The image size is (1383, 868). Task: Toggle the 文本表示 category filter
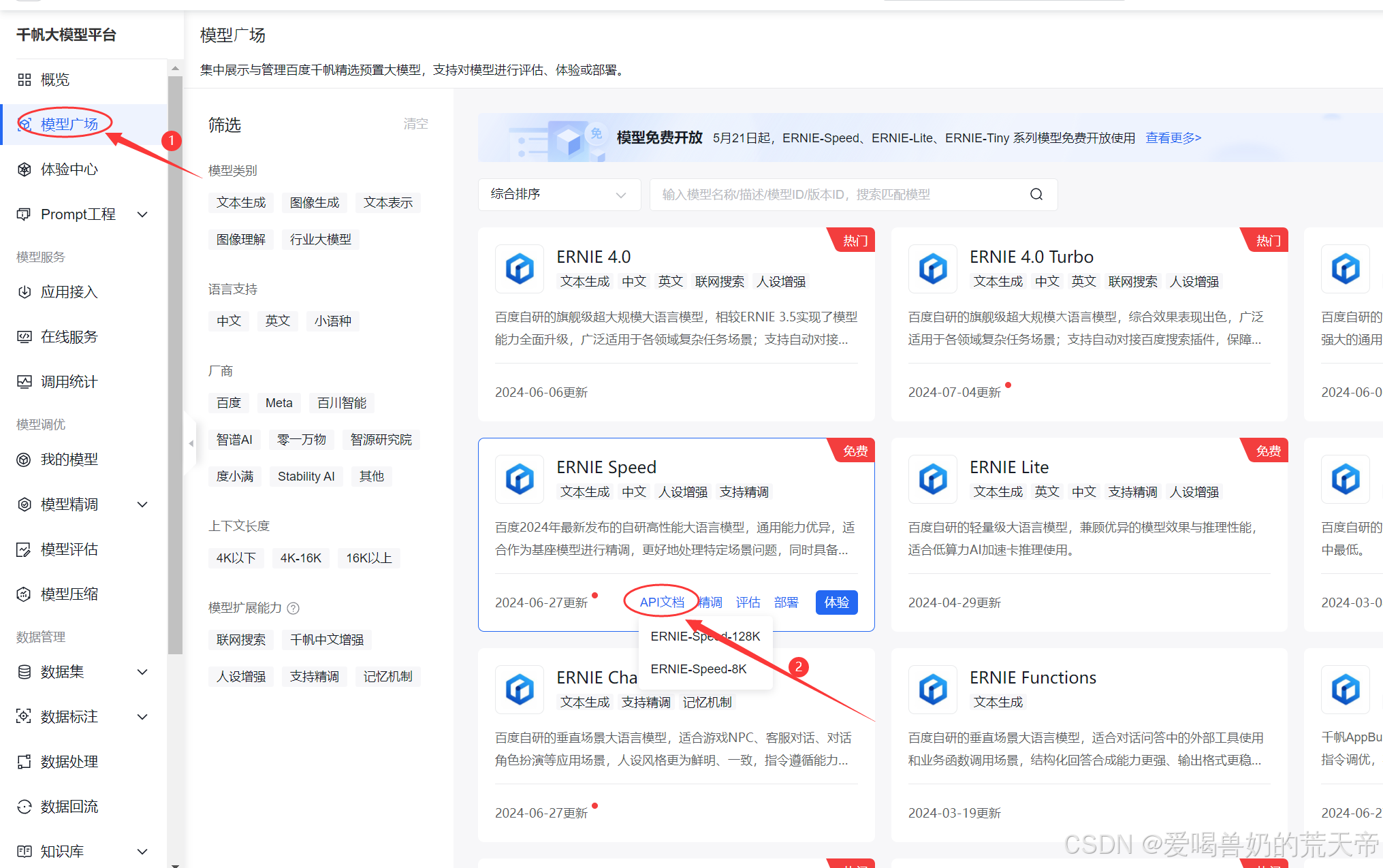(388, 203)
